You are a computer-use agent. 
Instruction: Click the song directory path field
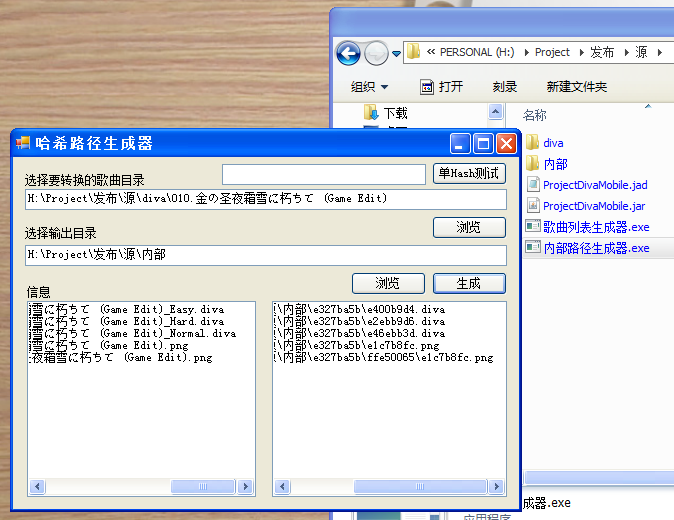click(x=266, y=199)
